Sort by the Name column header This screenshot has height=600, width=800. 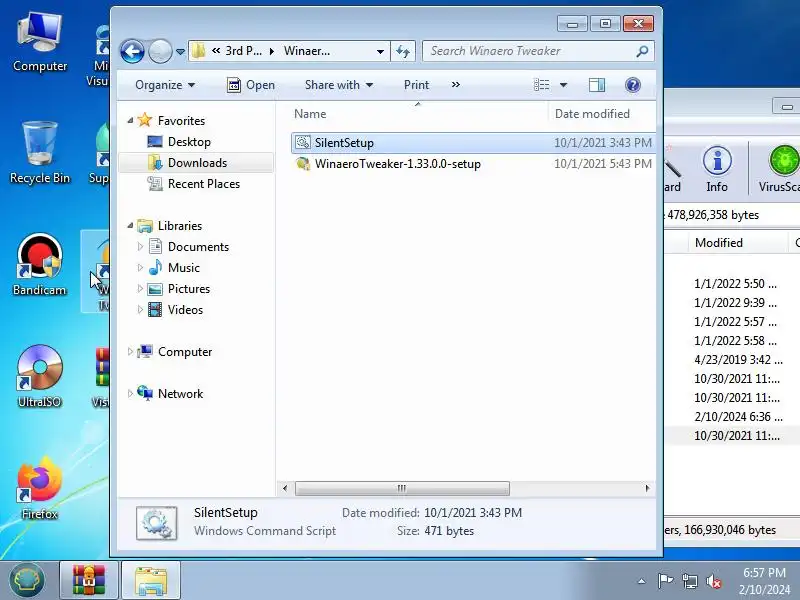(x=418, y=114)
